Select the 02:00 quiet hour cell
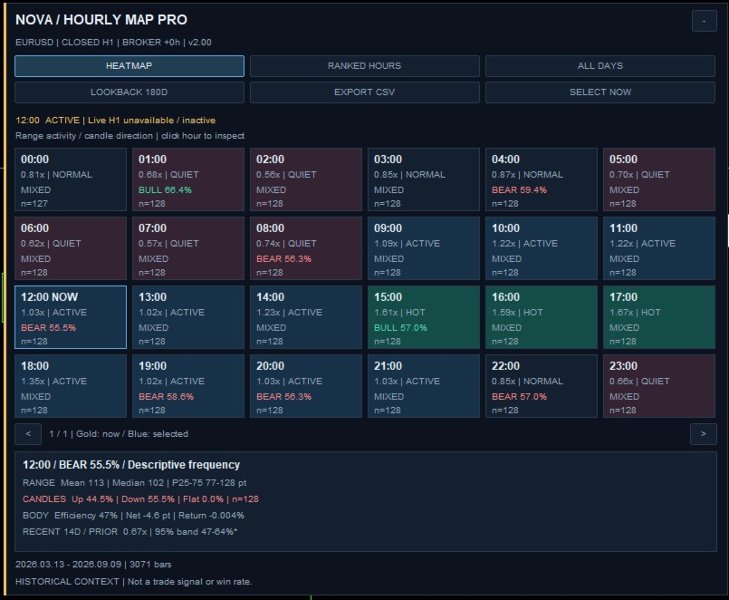 [x=306, y=180]
